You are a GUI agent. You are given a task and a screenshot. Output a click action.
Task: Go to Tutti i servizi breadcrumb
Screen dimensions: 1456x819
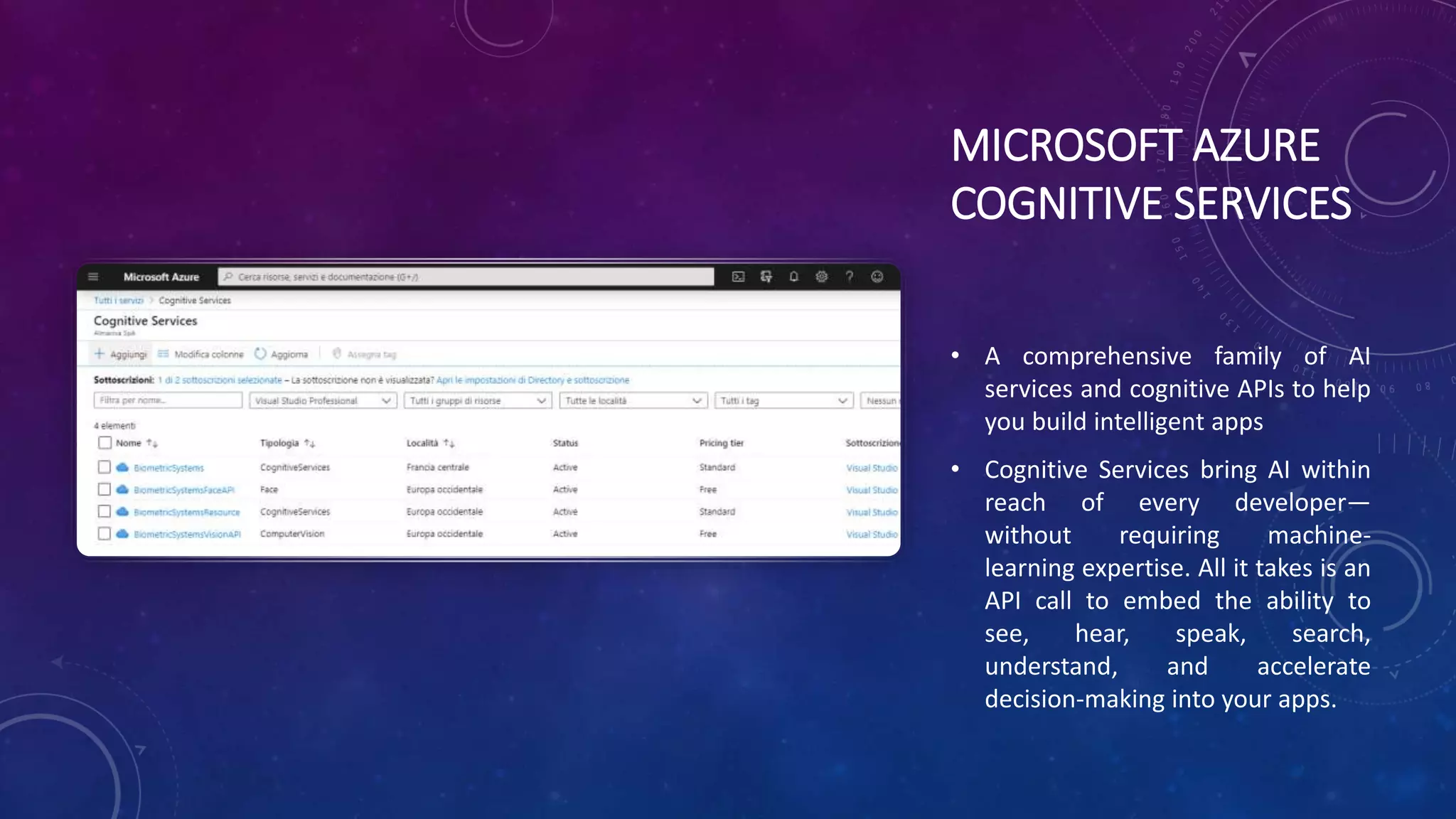click(119, 300)
